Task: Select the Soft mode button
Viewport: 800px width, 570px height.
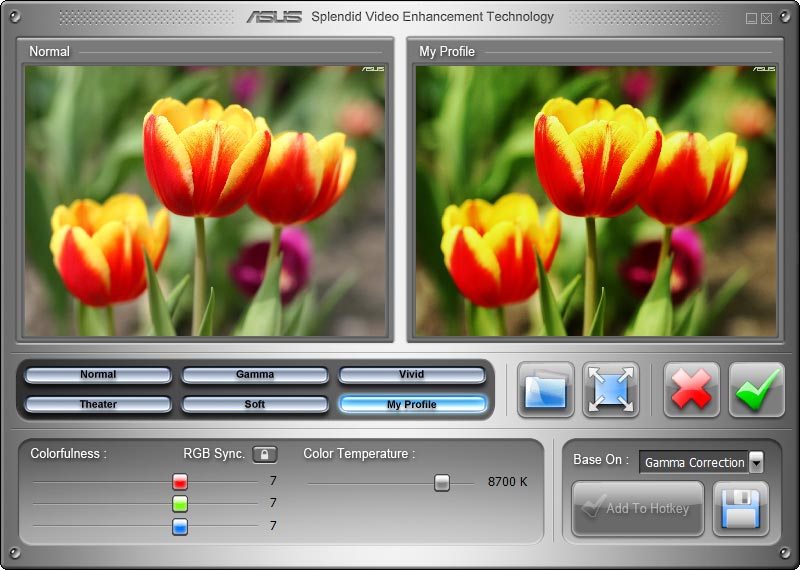Action: coord(255,404)
